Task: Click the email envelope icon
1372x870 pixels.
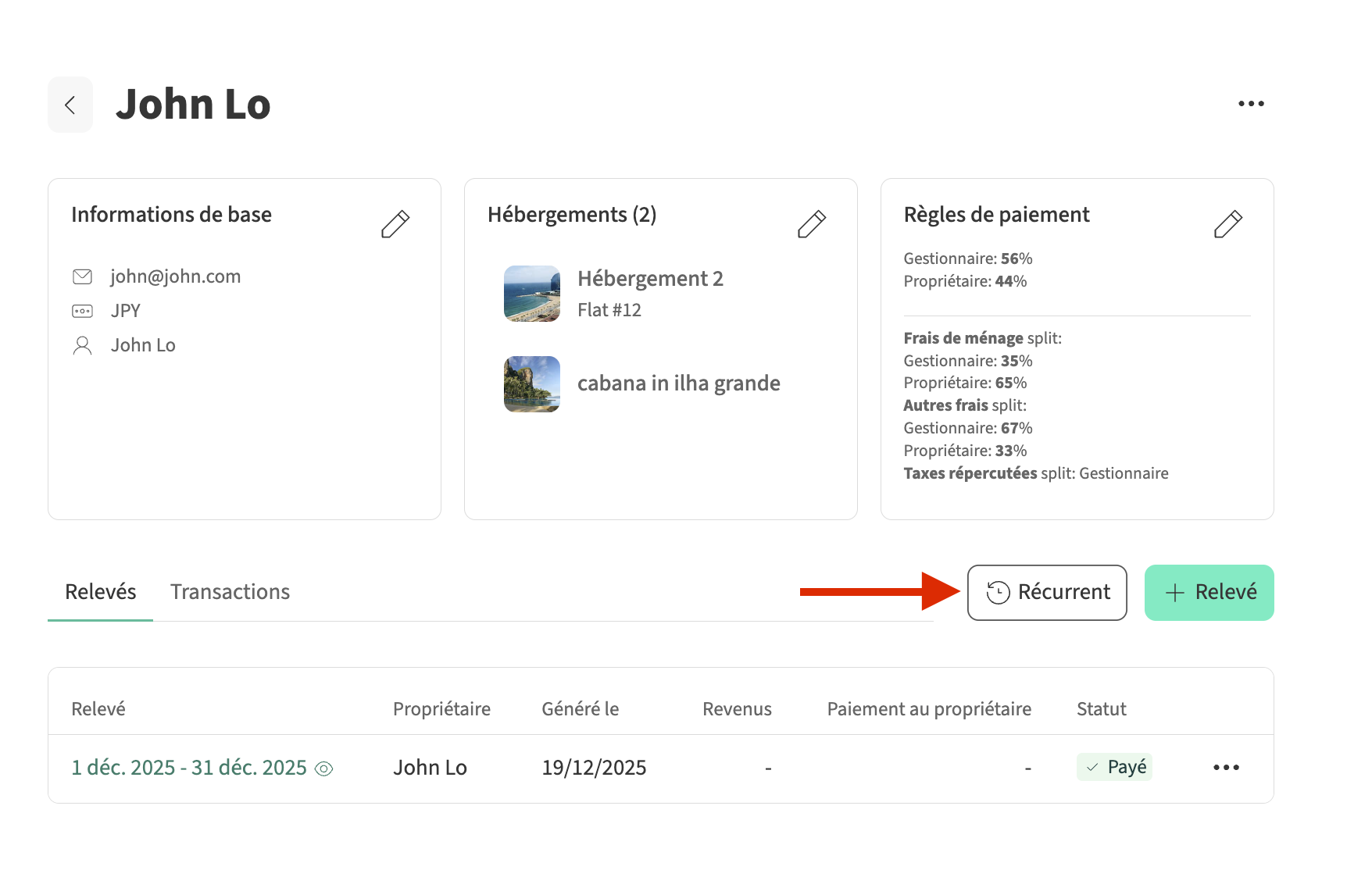Action: click(82, 277)
